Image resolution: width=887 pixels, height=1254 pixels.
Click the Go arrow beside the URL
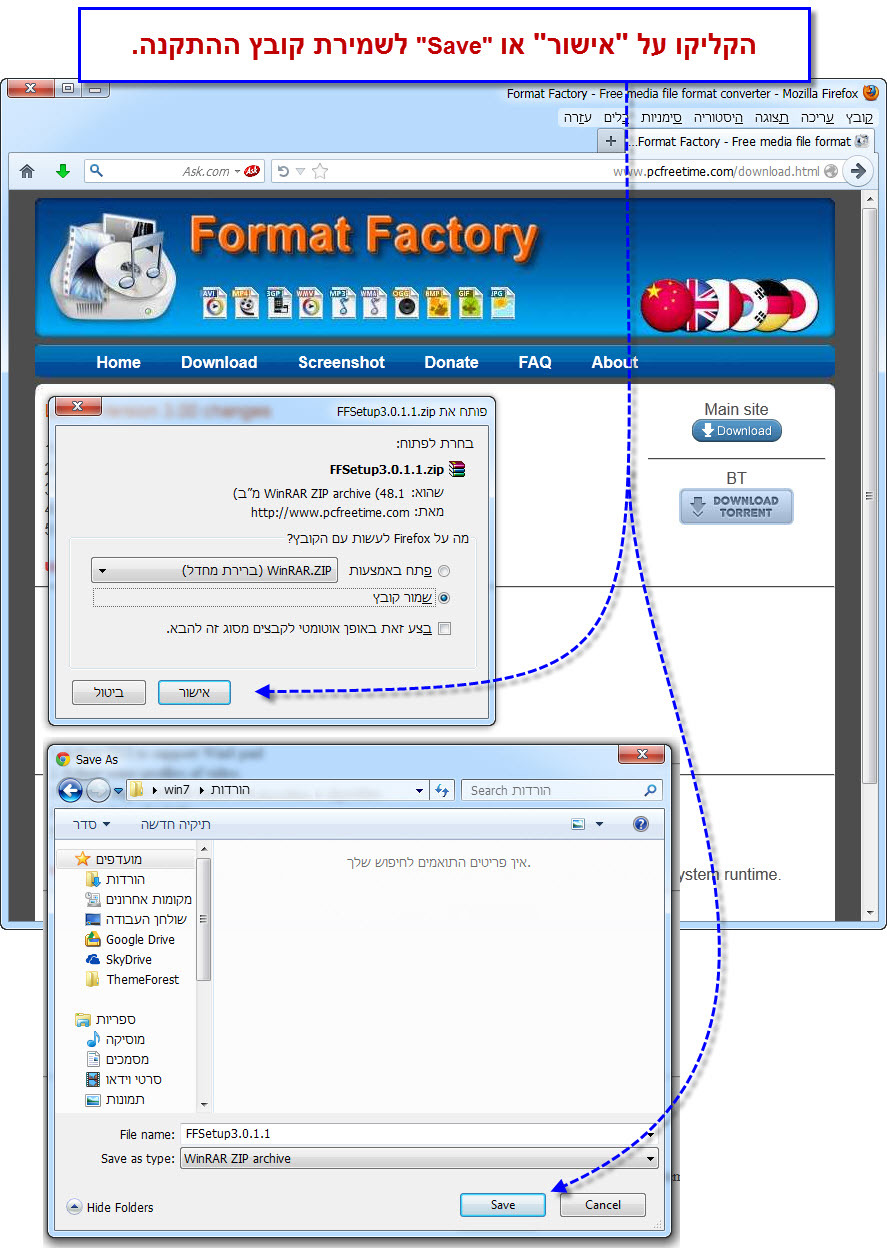pyautogui.click(x=857, y=171)
